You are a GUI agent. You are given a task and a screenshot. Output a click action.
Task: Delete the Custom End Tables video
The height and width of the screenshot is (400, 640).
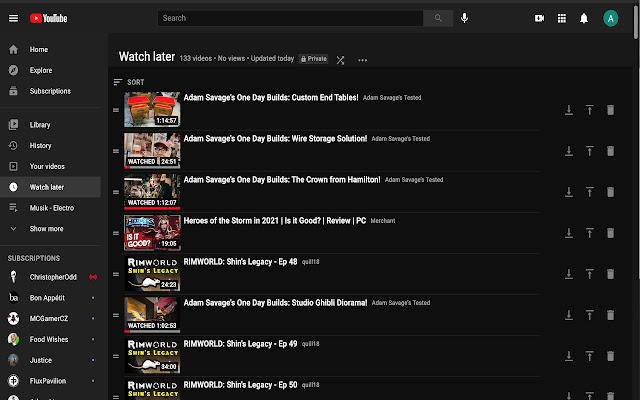click(x=610, y=110)
